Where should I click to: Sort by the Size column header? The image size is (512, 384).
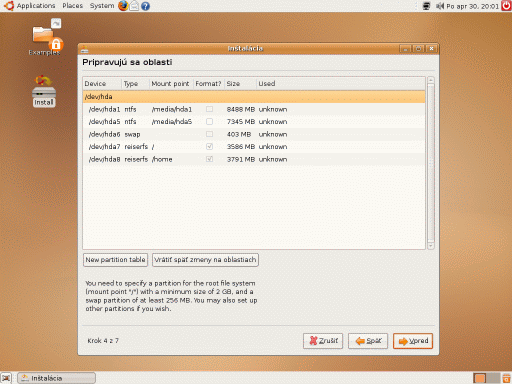click(x=240, y=84)
